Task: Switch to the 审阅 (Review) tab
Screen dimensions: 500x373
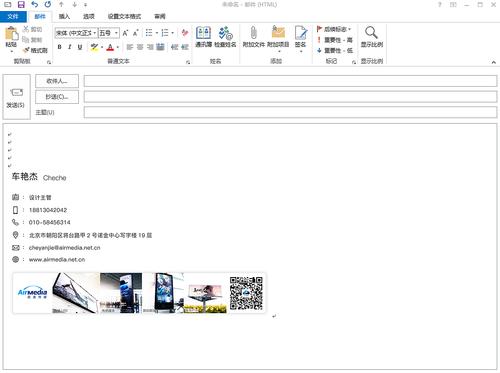Action: click(160, 16)
